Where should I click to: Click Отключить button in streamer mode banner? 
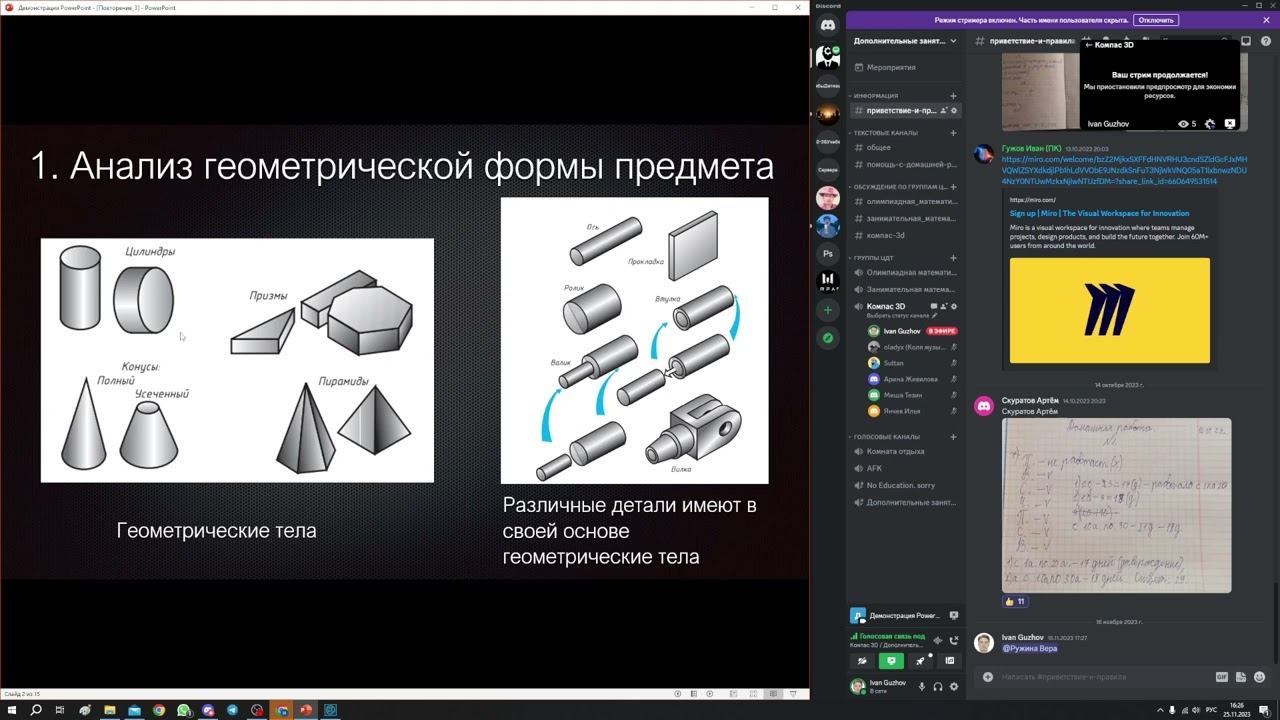click(1156, 20)
